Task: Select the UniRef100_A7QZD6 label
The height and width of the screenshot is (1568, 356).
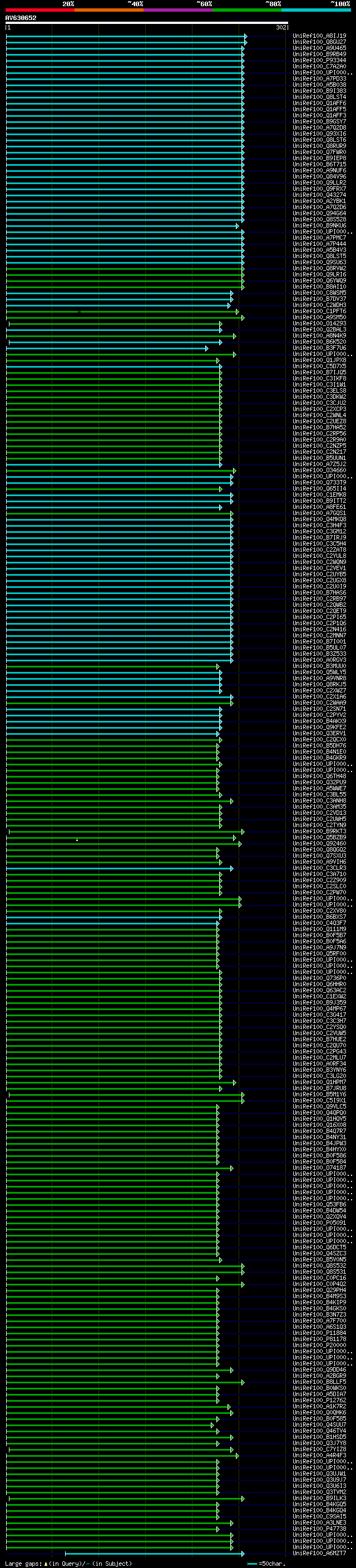Action: (x=319, y=207)
